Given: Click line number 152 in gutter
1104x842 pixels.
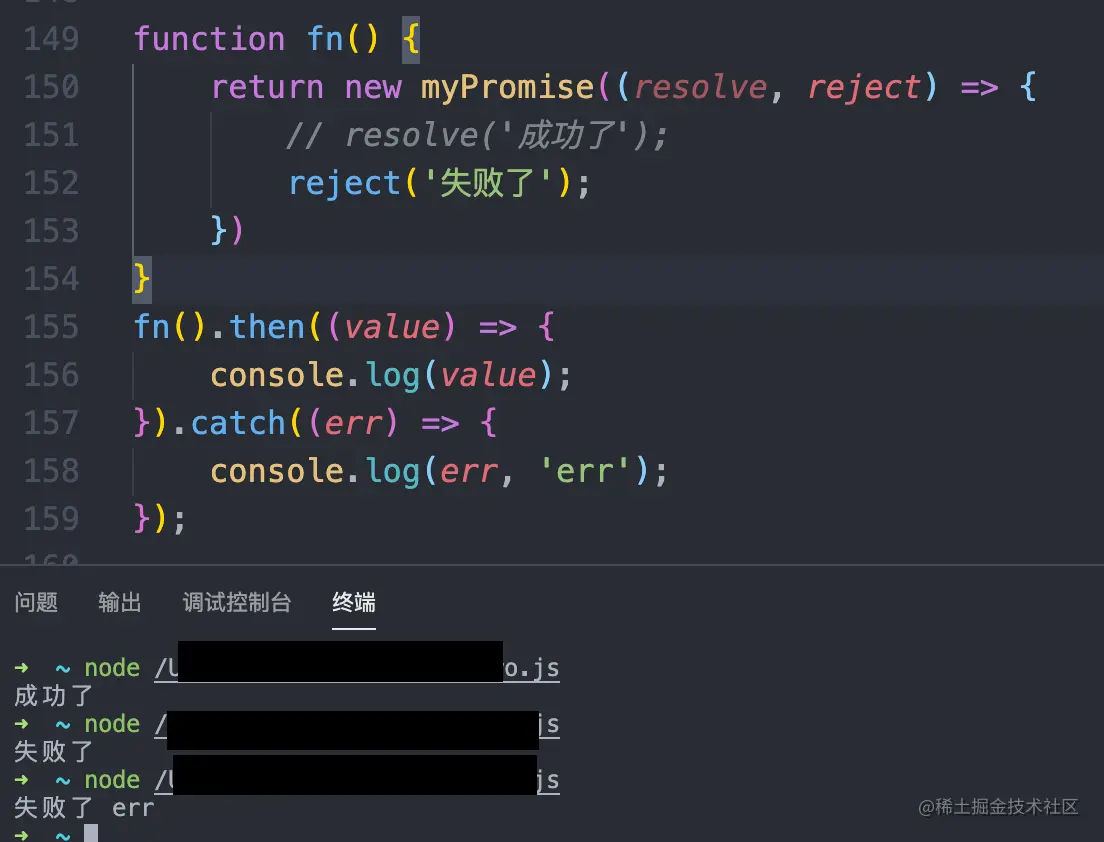Looking at the screenshot, I should (x=51, y=183).
